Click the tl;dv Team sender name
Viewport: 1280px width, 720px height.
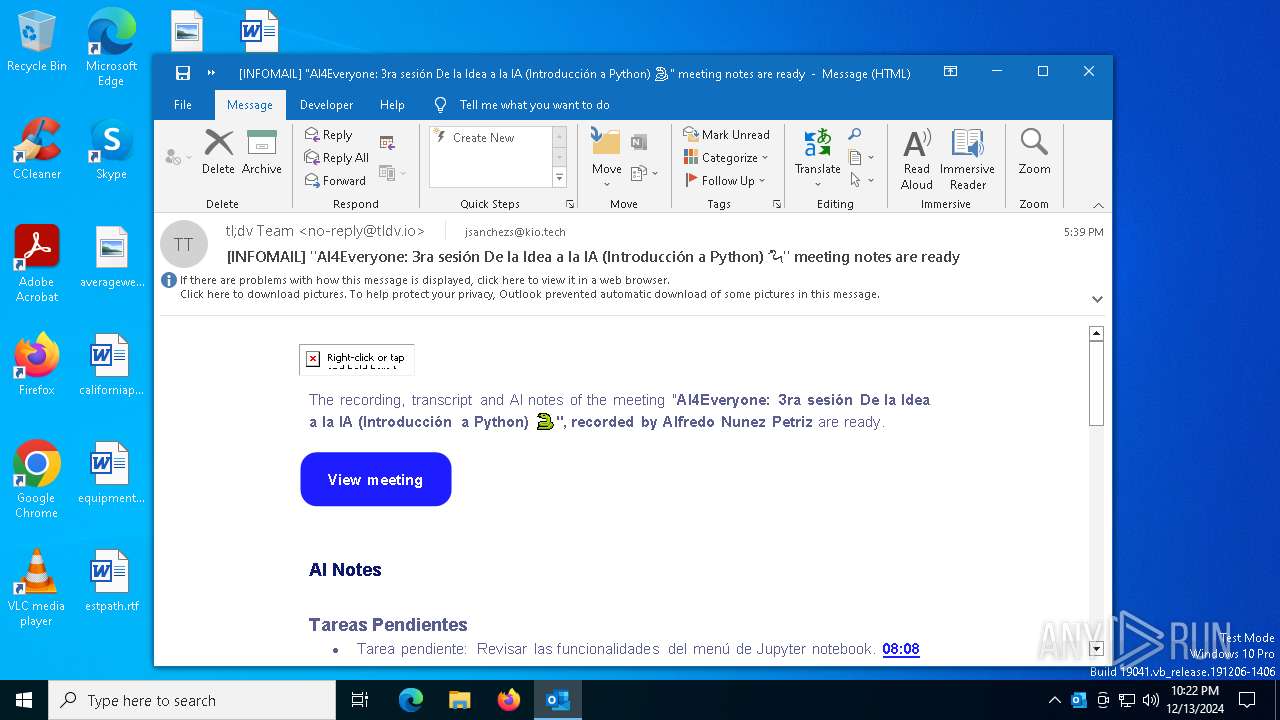(325, 231)
